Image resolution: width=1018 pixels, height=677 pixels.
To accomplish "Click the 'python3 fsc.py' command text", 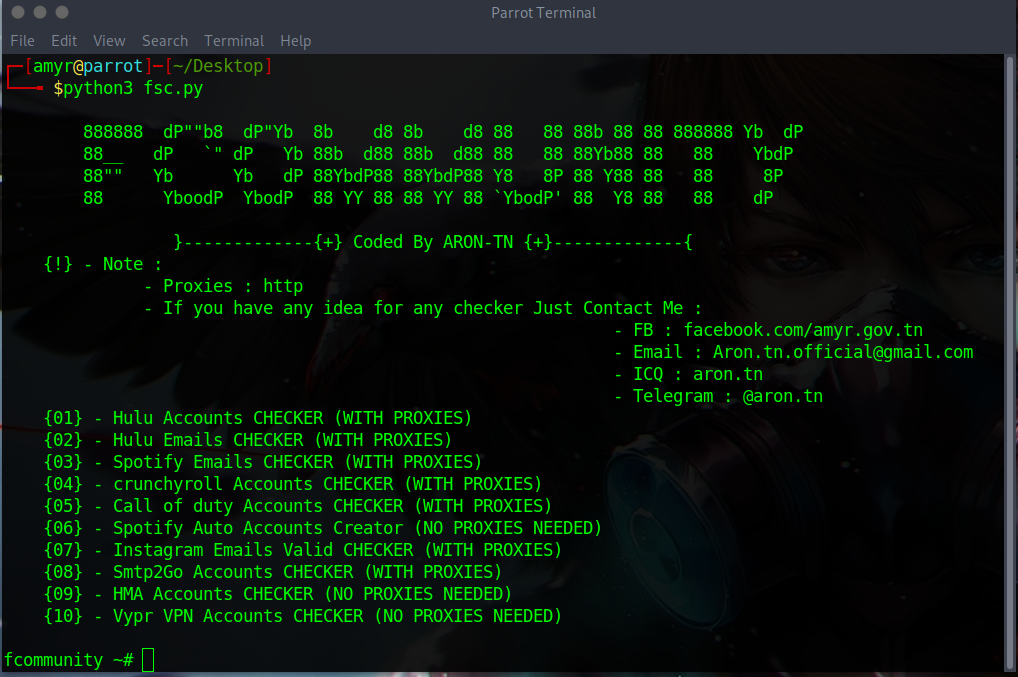I will [x=133, y=88].
